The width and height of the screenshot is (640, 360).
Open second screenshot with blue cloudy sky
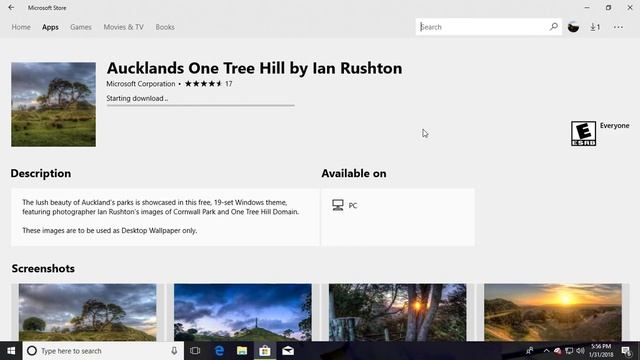(242, 312)
